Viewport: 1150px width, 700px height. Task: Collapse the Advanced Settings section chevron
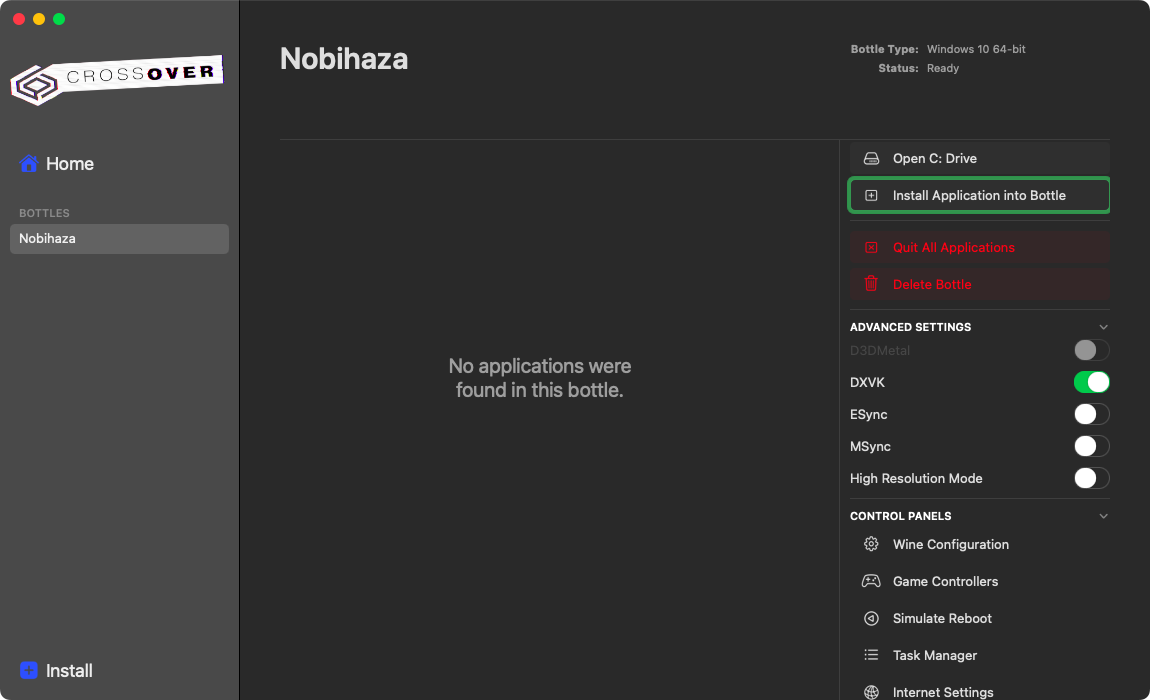1103,327
